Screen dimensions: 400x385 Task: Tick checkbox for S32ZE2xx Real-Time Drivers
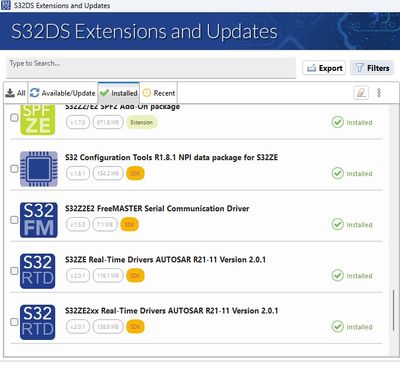tap(14, 322)
